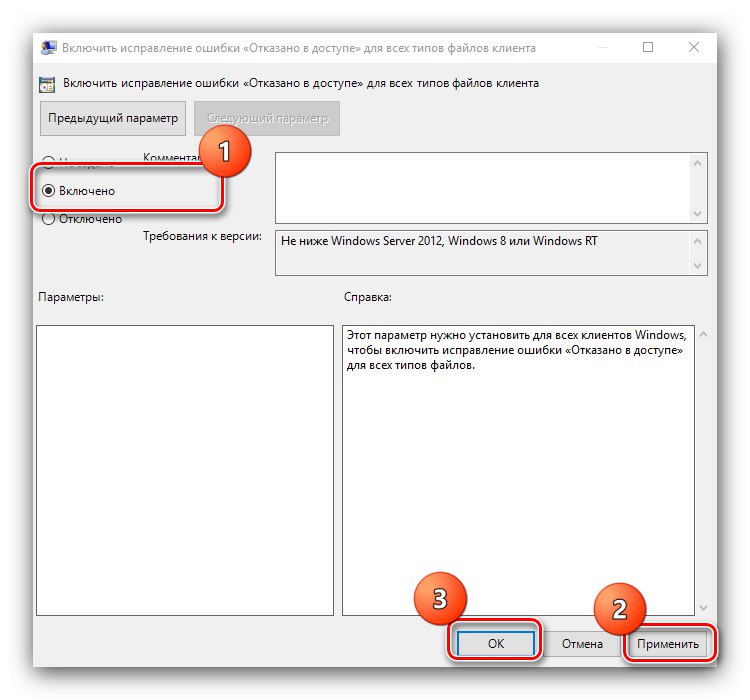Close the policy dialog window
This screenshot has height=700, width=750.
click(x=694, y=47)
